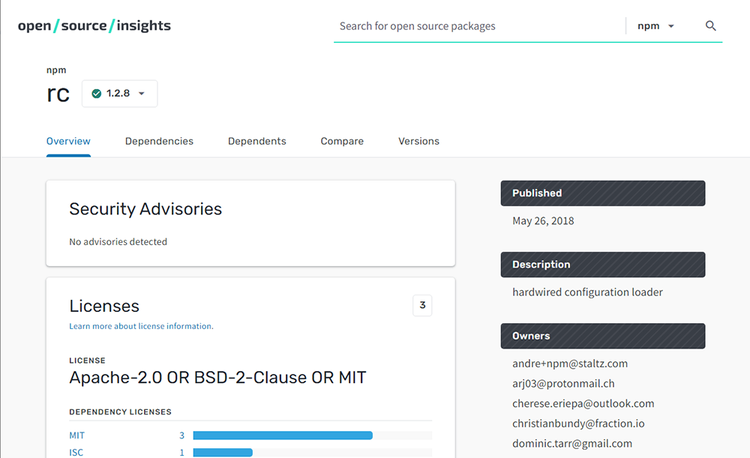Select the date May 26, 2018
Image resolution: width=750 pixels, height=458 pixels.
click(x=543, y=221)
